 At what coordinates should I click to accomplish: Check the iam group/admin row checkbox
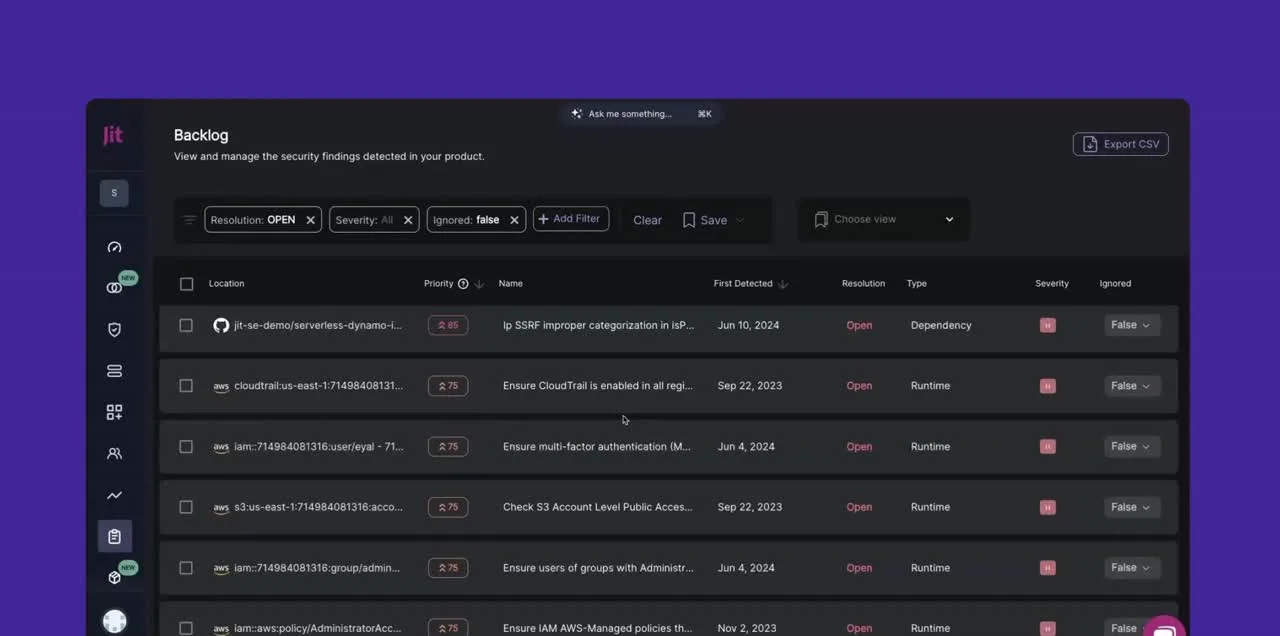point(186,568)
